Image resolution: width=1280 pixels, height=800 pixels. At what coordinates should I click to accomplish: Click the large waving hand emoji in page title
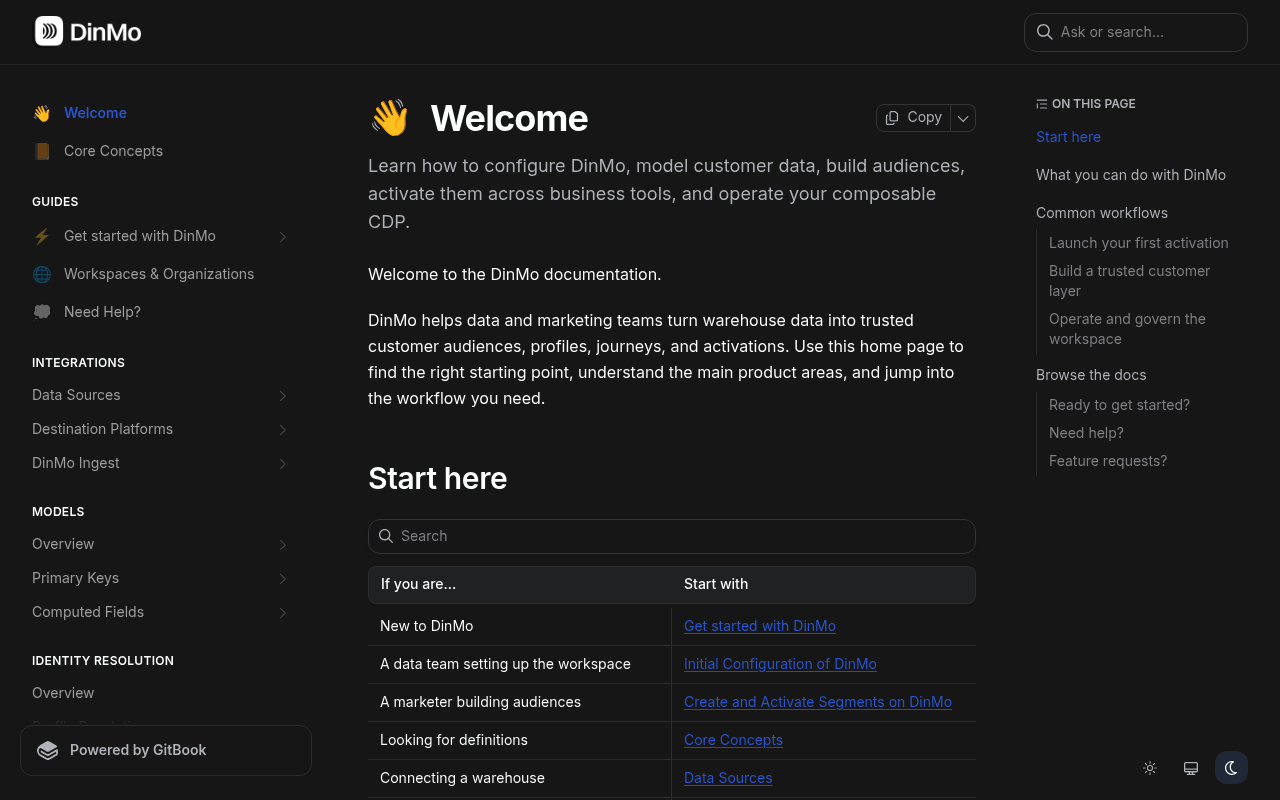tap(390, 118)
